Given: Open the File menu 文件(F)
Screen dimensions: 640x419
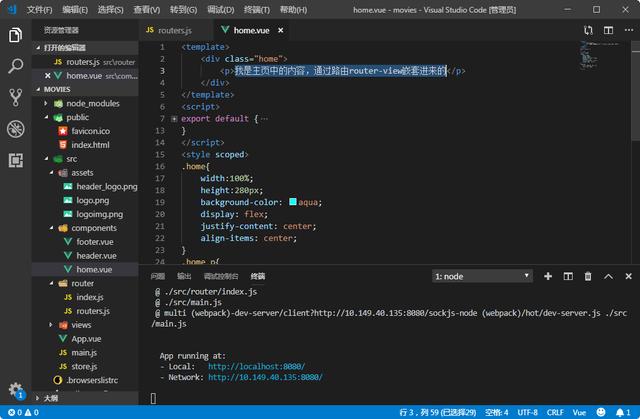Looking at the screenshot, I should (39, 10).
